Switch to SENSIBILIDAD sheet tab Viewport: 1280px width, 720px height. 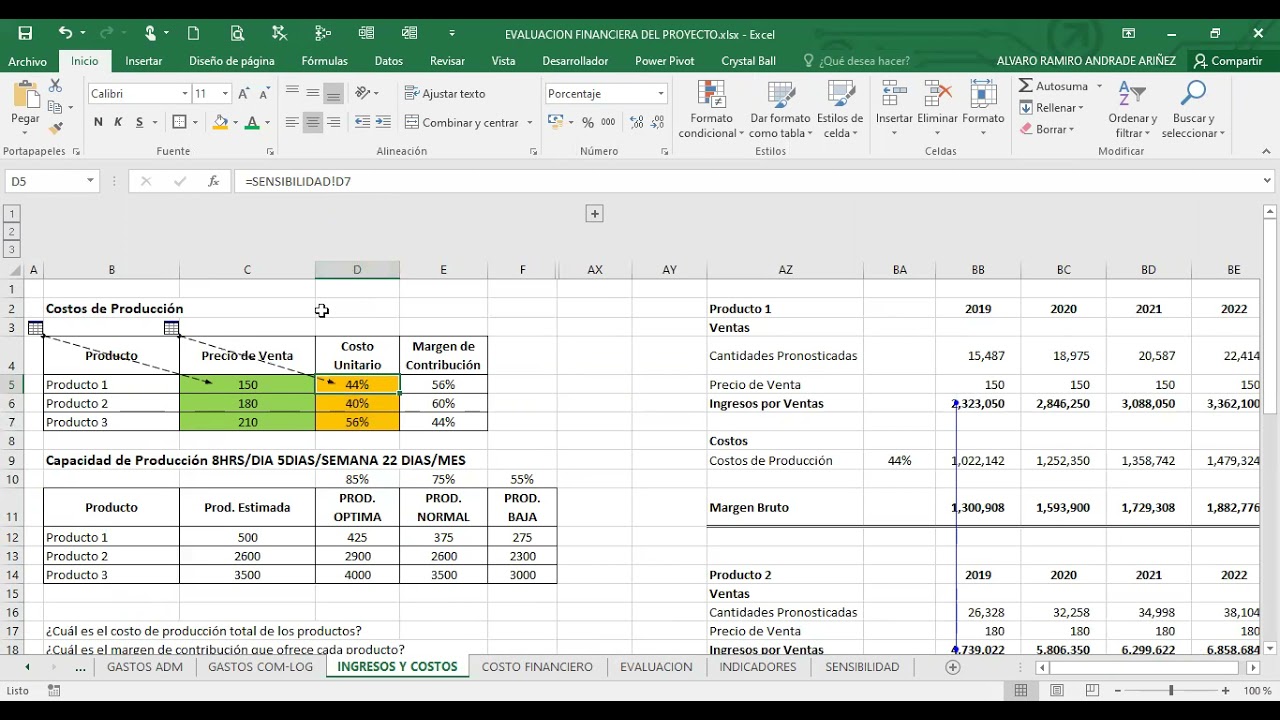(x=862, y=667)
